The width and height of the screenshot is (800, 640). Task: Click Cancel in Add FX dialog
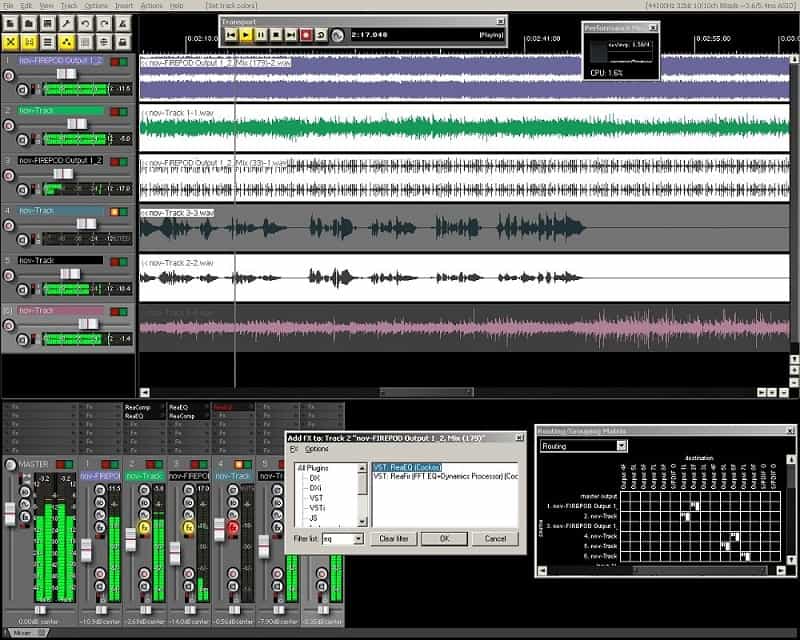coord(495,538)
